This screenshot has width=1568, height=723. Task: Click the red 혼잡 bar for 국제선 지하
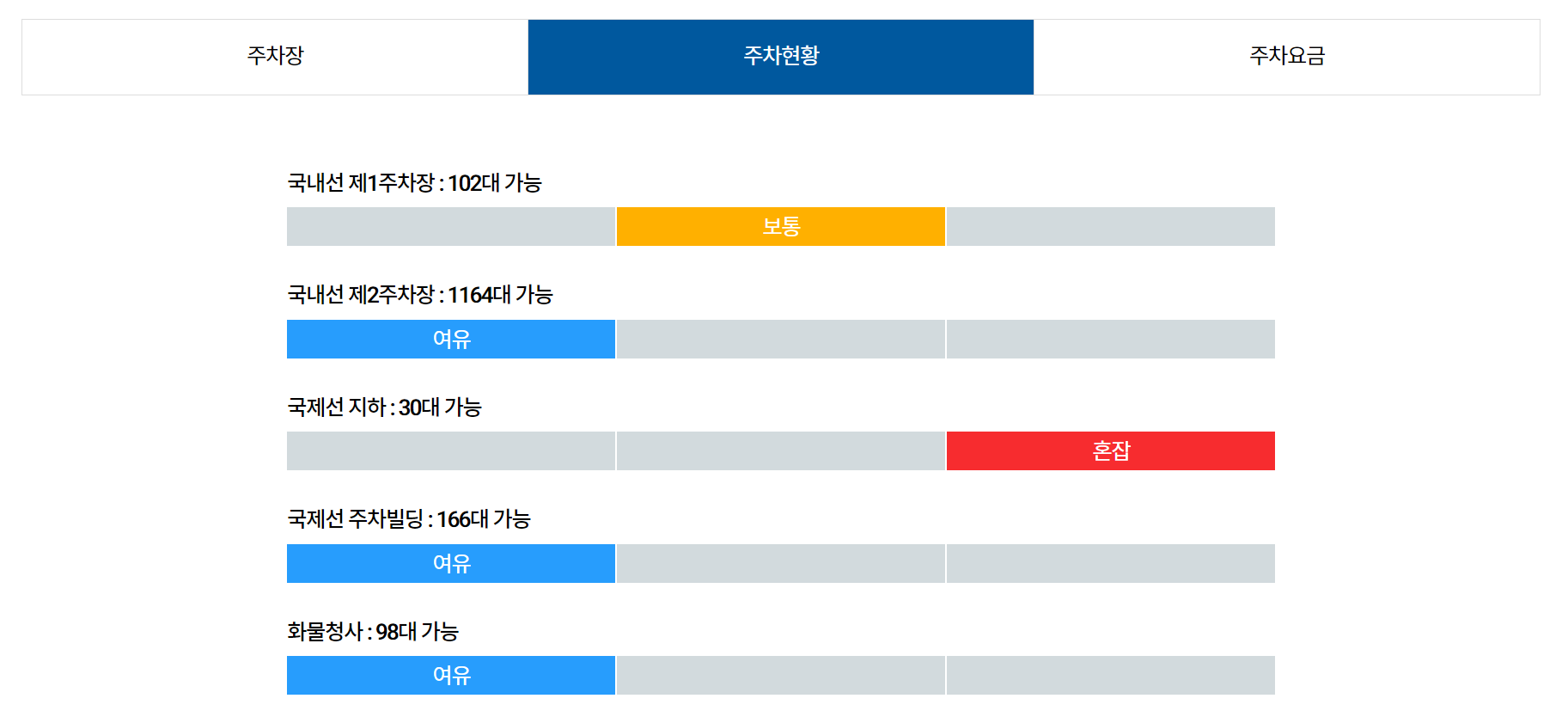click(1110, 450)
